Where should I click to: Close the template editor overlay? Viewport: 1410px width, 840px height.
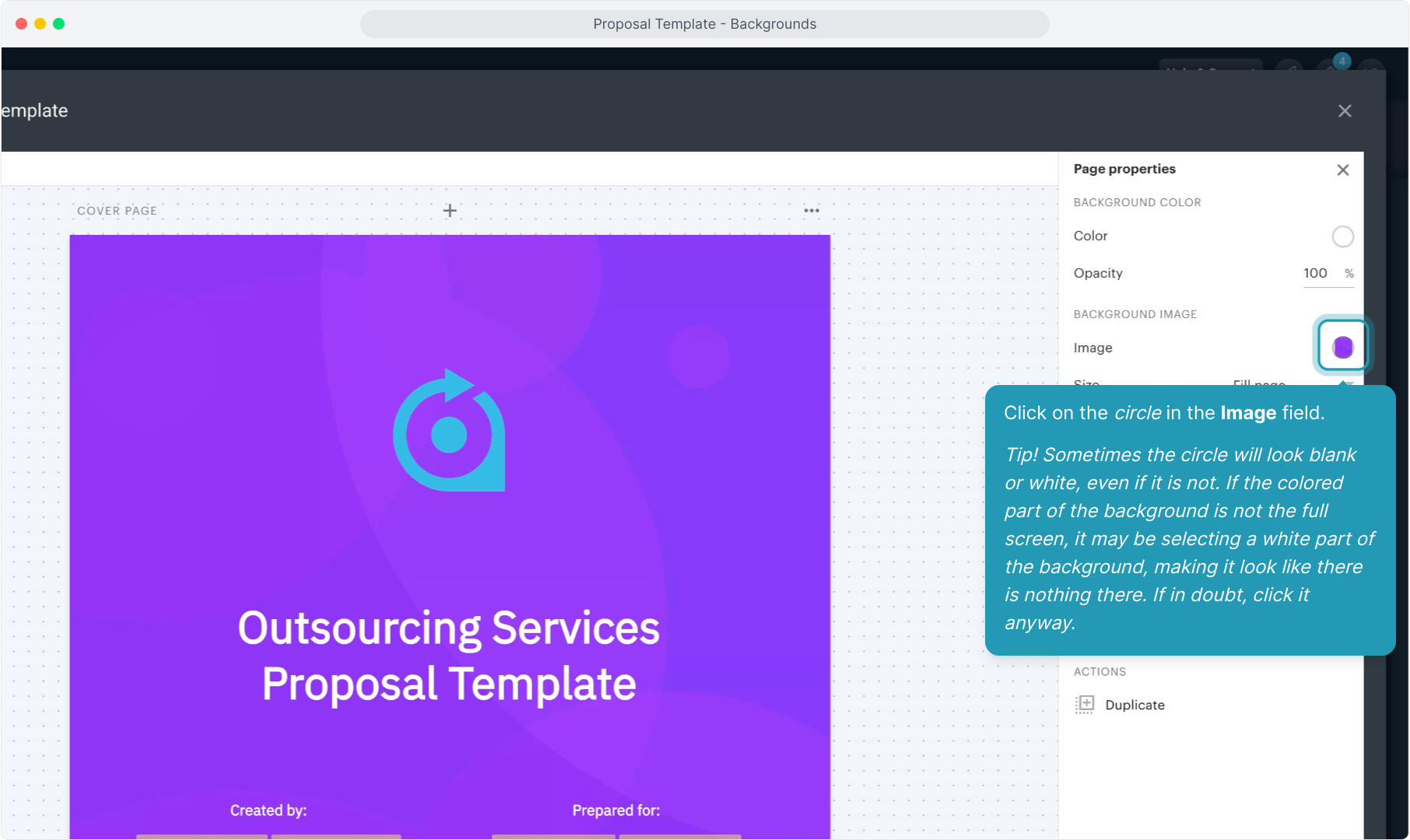1345,110
